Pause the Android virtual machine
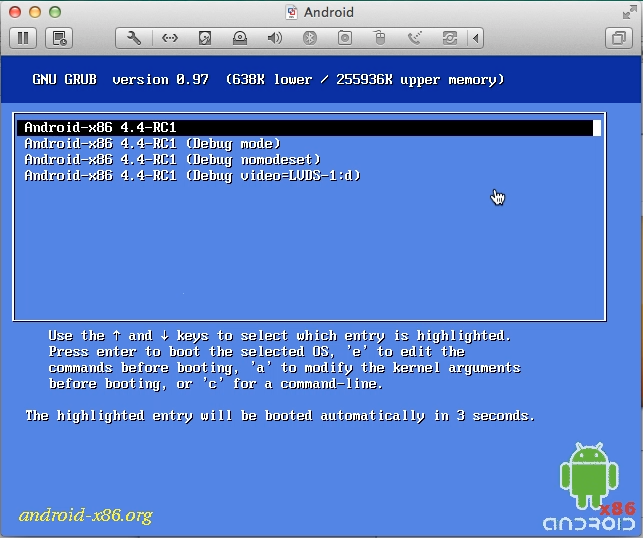The height and width of the screenshot is (538, 643). pyautogui.click(x=23, y=38)
